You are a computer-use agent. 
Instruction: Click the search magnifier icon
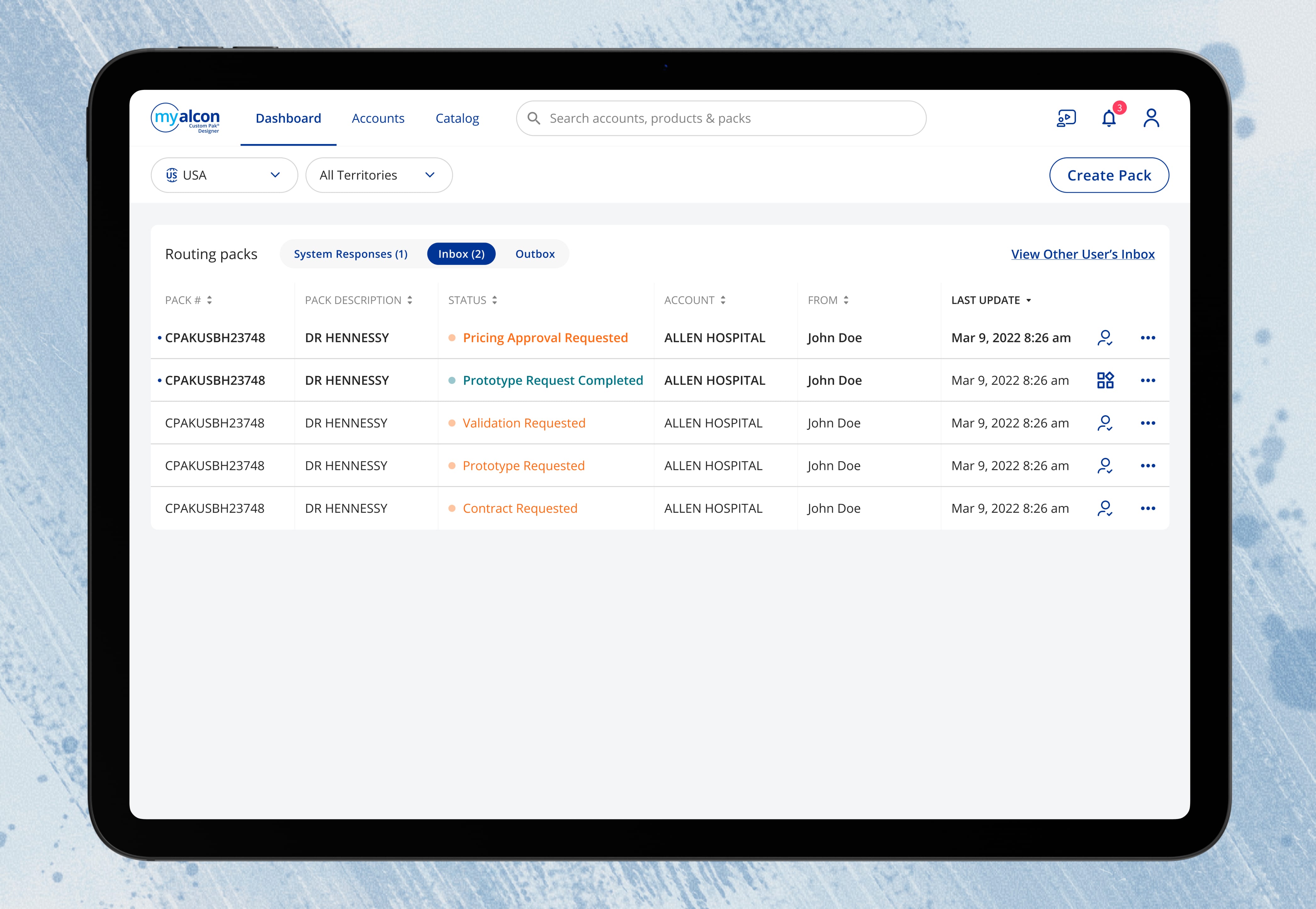tap(534, 118)
